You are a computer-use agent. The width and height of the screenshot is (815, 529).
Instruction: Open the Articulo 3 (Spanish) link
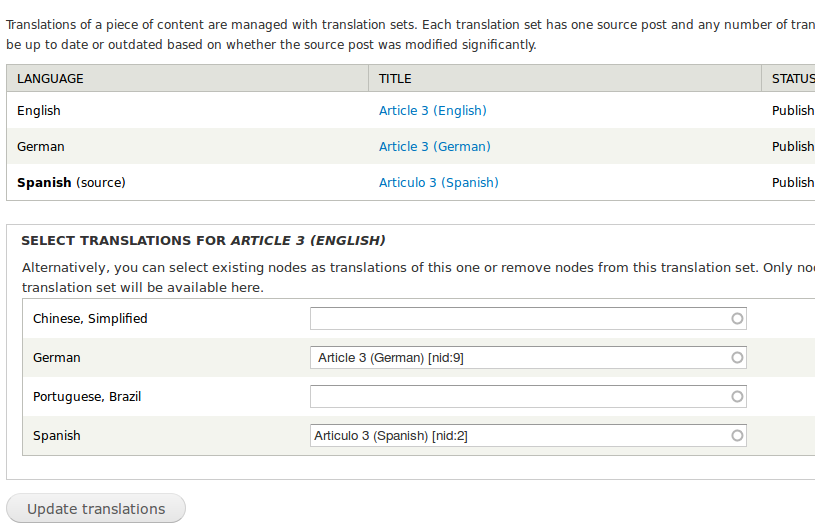[438, 183]
